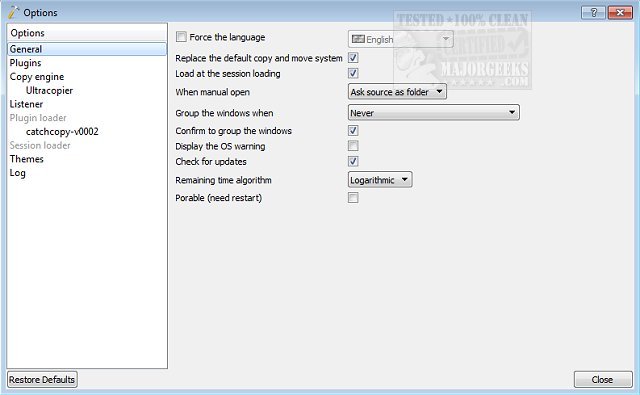
Task: Open the English language dropdown
Action: 400,39
